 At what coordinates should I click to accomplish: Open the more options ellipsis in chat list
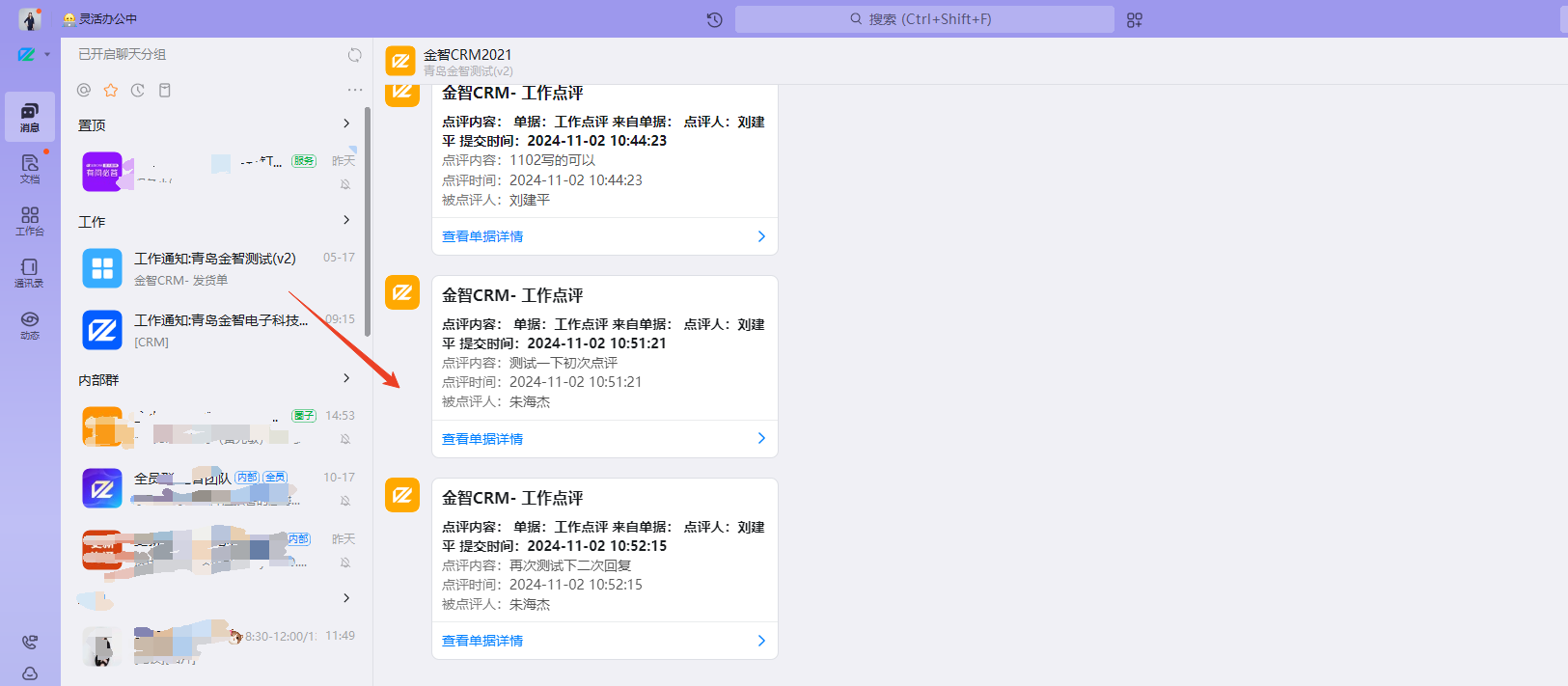355,90
